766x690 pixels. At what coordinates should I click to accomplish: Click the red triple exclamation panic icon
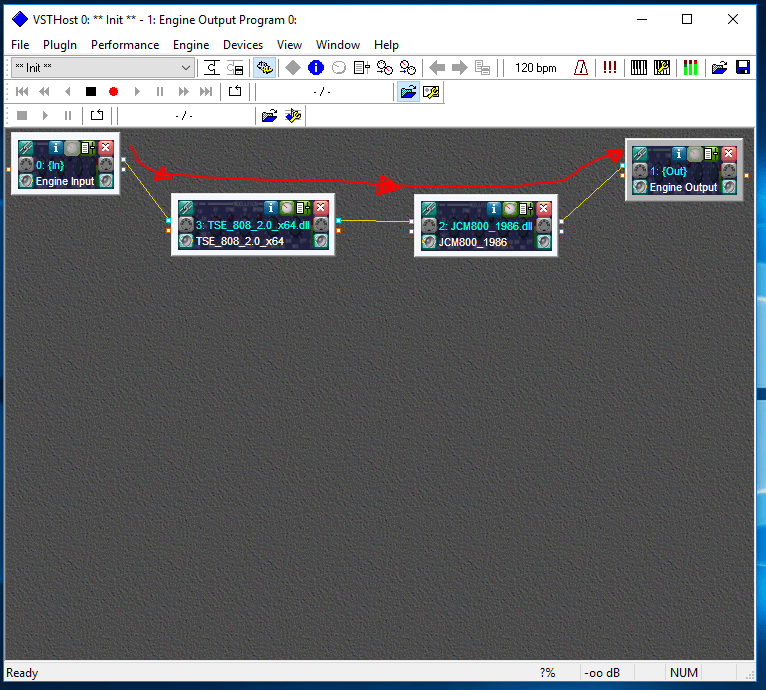[x=610, y=67]
